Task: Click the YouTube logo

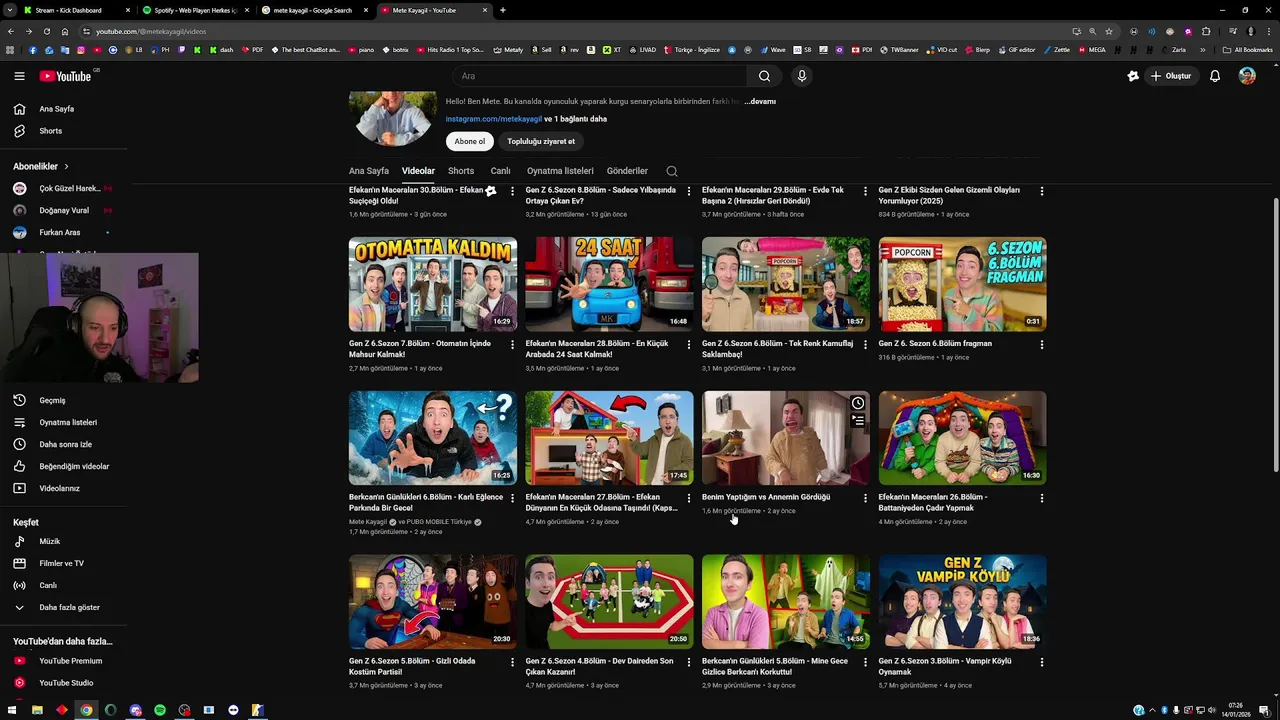Action: [x=65, y=76]
